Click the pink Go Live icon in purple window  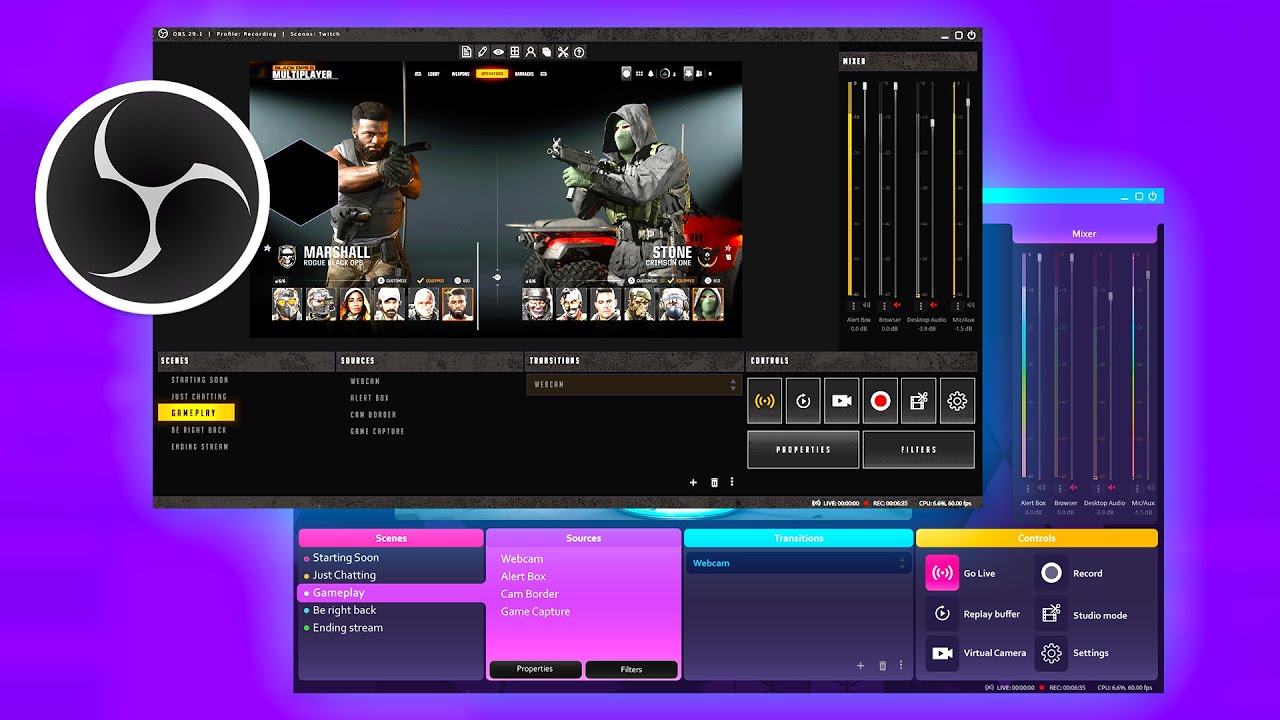coord(942,573)
